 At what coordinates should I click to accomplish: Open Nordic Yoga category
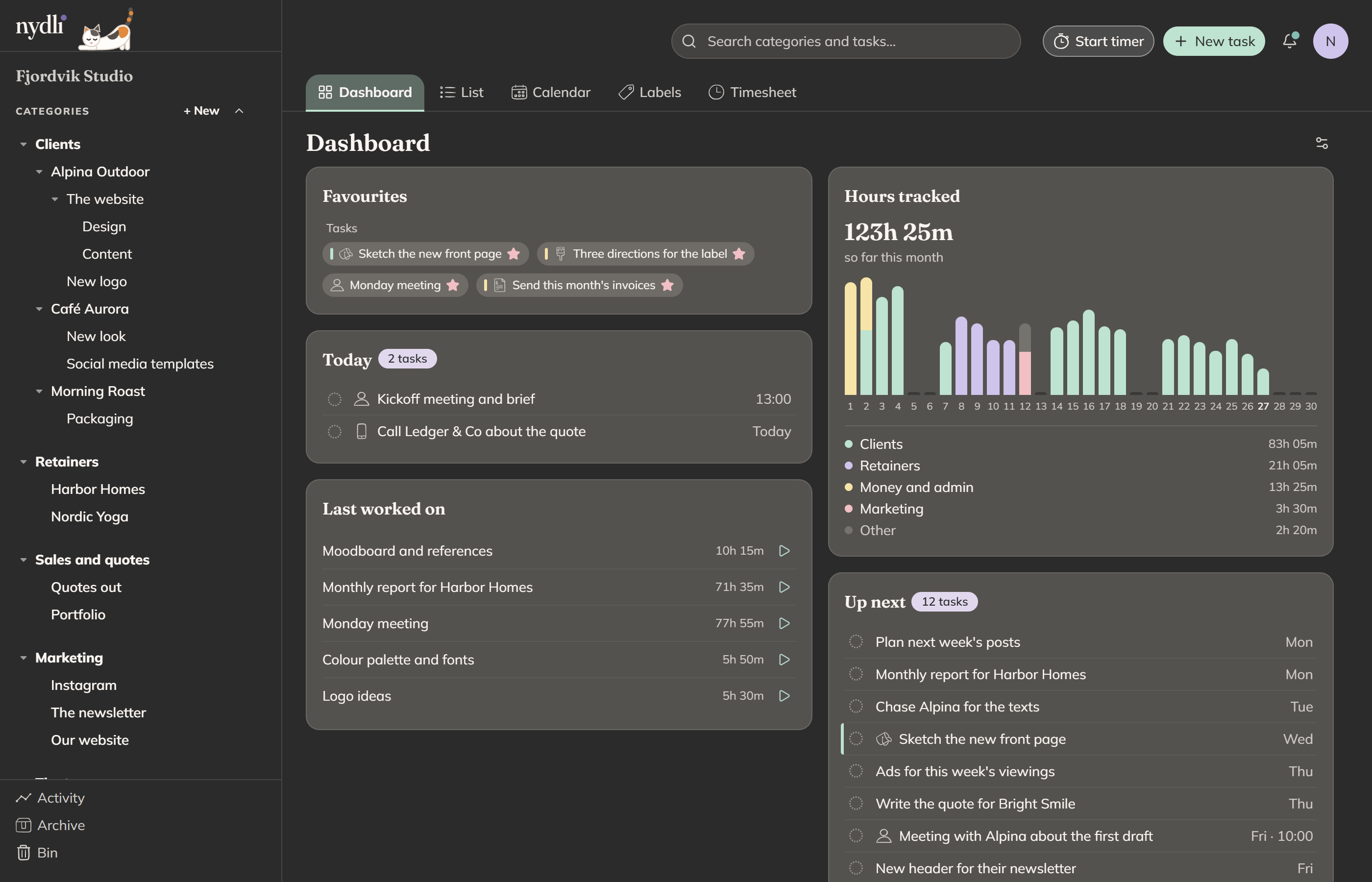(90, 516)
